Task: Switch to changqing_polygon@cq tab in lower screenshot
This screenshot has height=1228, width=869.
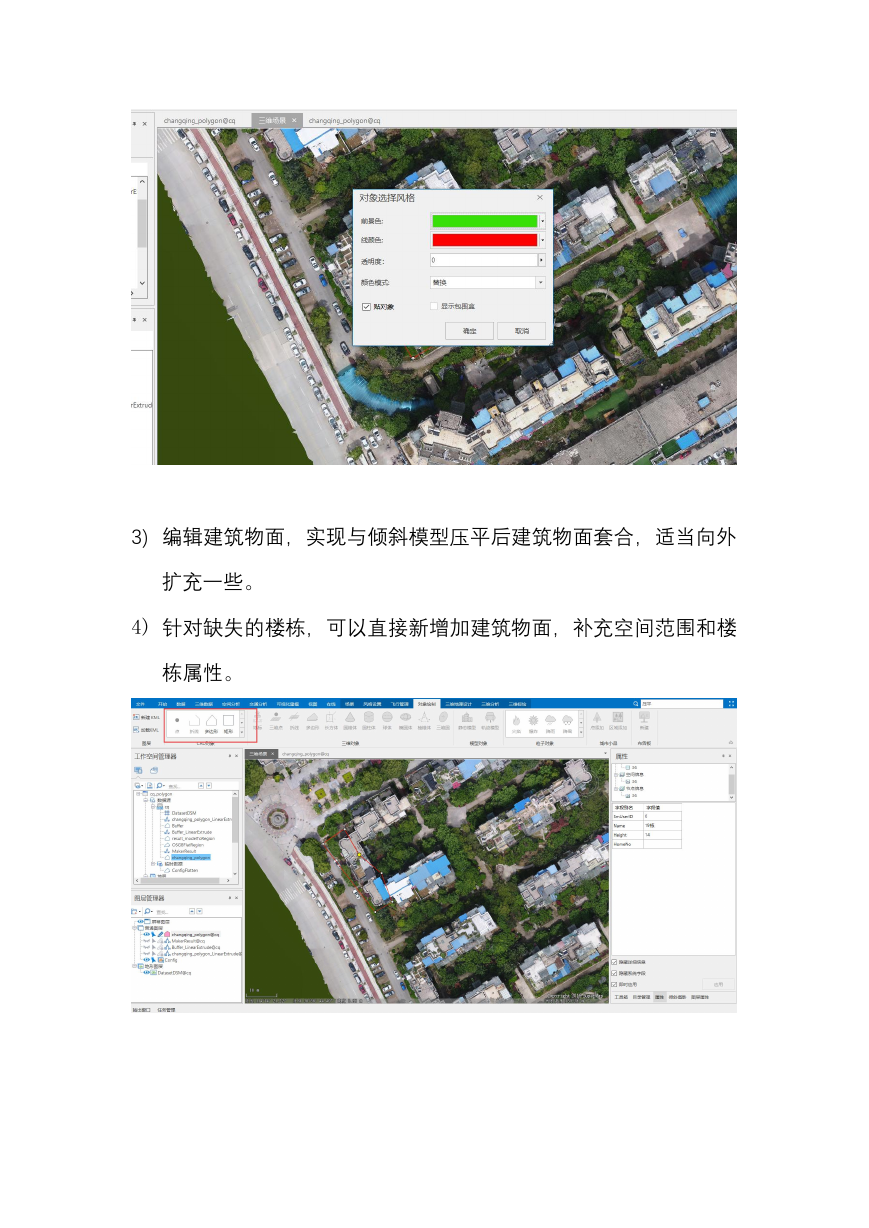Action: point(305,754)
